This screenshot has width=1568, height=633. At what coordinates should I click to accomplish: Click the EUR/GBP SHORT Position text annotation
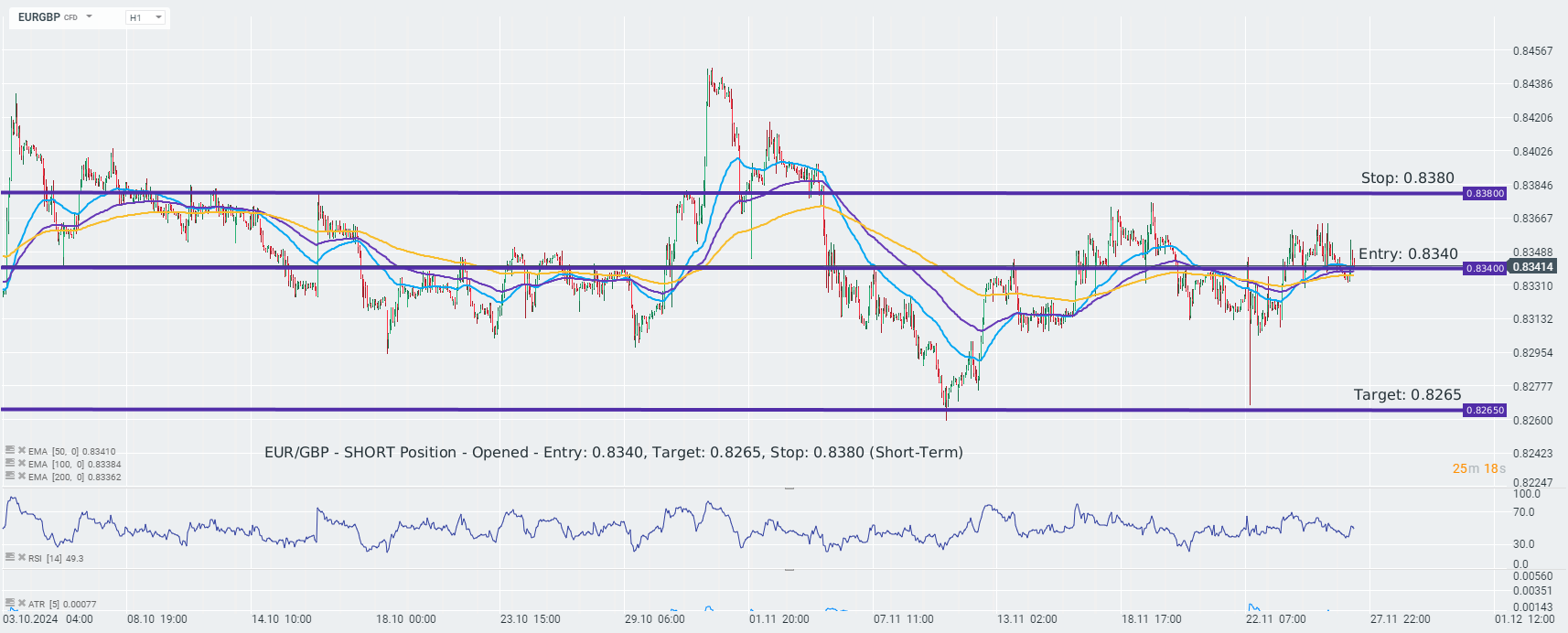click(614, 453)
